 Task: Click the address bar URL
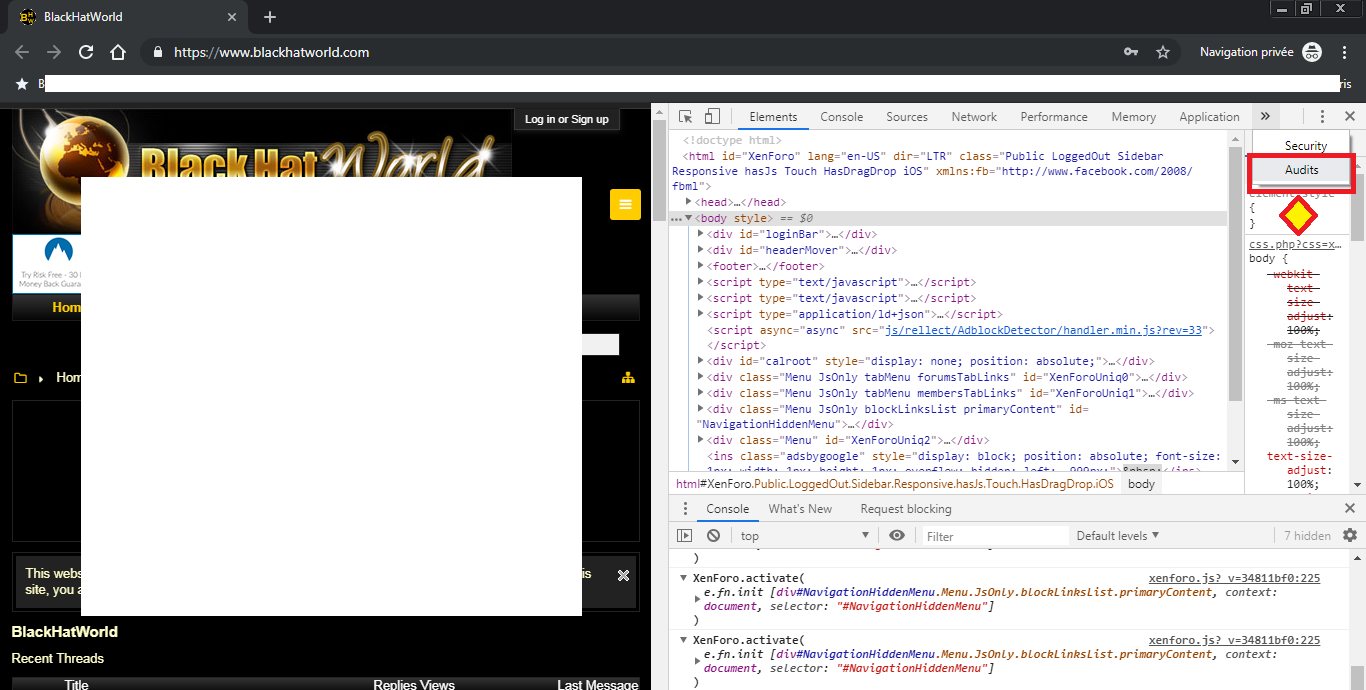click(272, 52)
